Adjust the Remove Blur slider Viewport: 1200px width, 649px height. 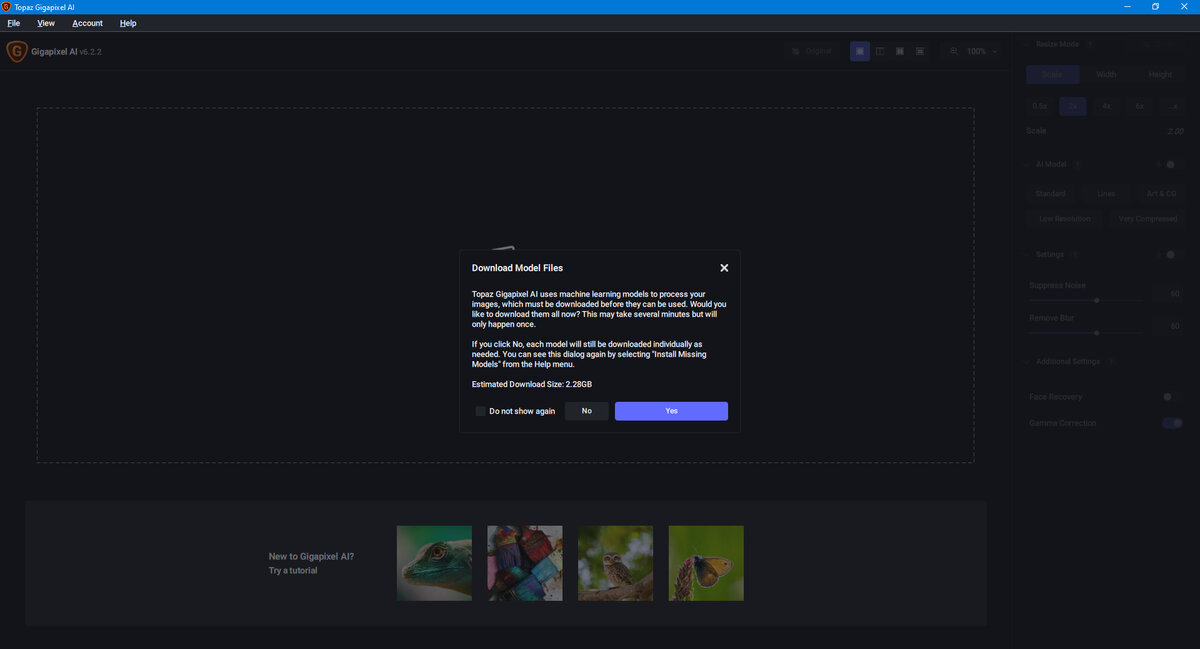pos(1097,332)
